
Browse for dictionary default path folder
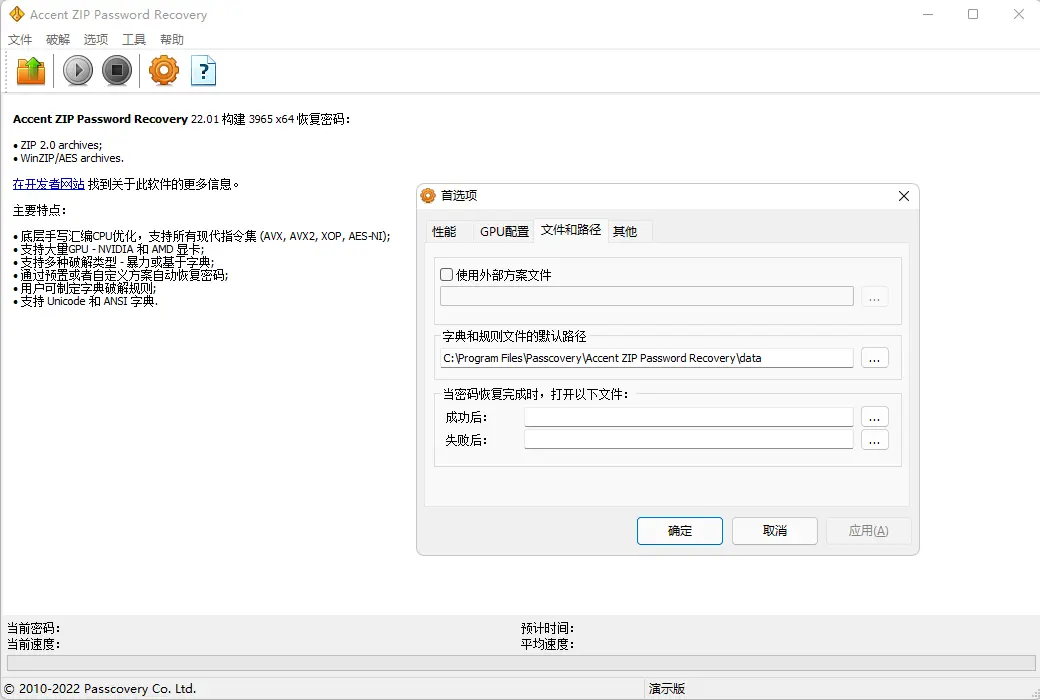tap(874, 358)
